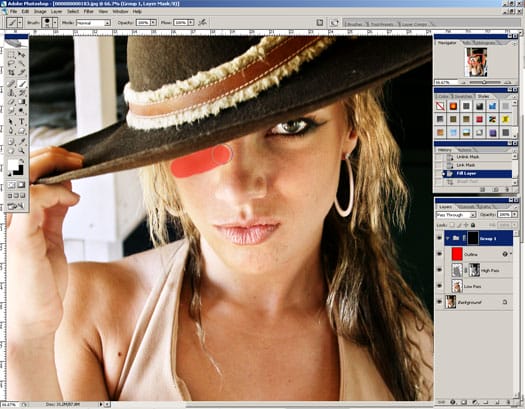Select the Pen tool
Image resolution: width=525 pixels, height=409 pixels.
(x=11, y=131)
